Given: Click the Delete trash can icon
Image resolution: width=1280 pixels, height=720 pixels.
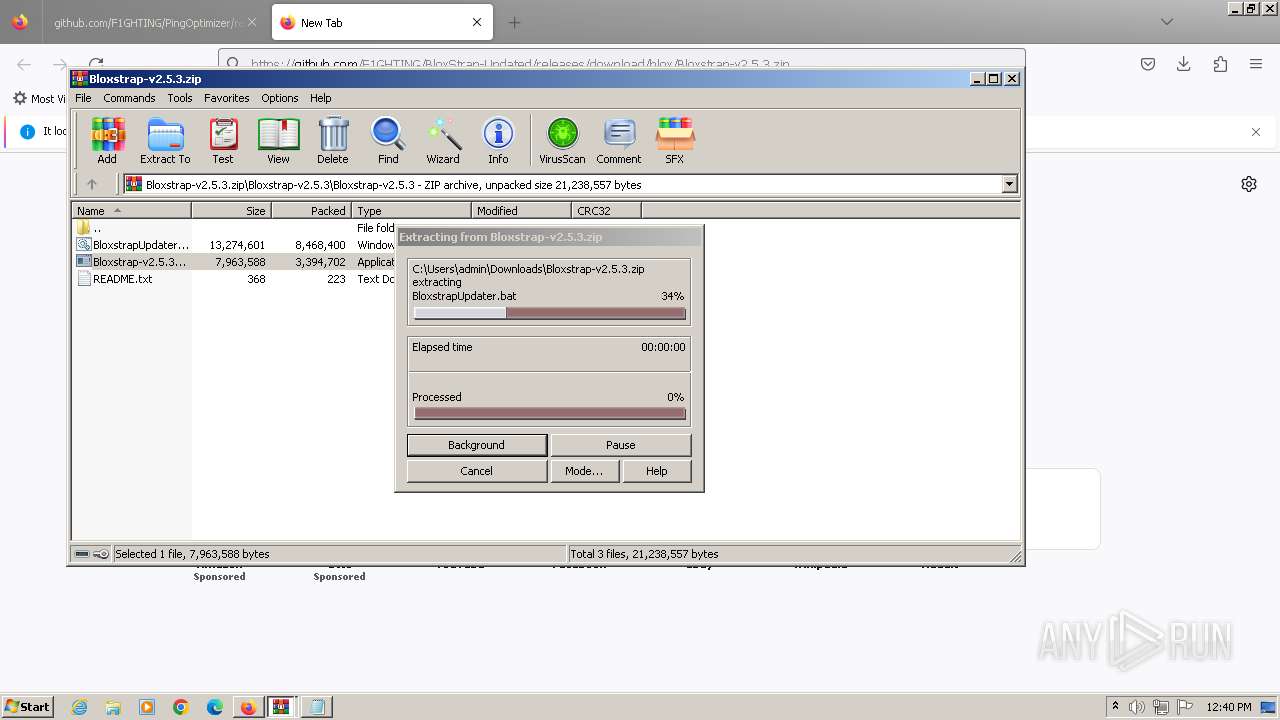Looking at the screenshot, I should 333,140.
